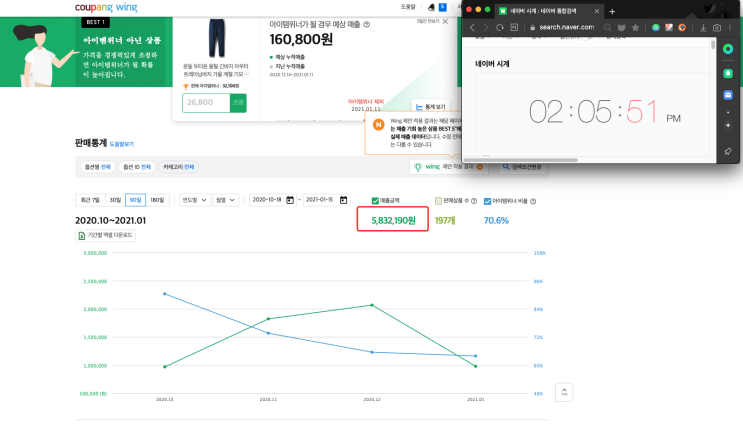Viewport: 743px width, 428px height.
Task: Click the wing 제안 적용 결과 button
Action: tap(448, 167)
